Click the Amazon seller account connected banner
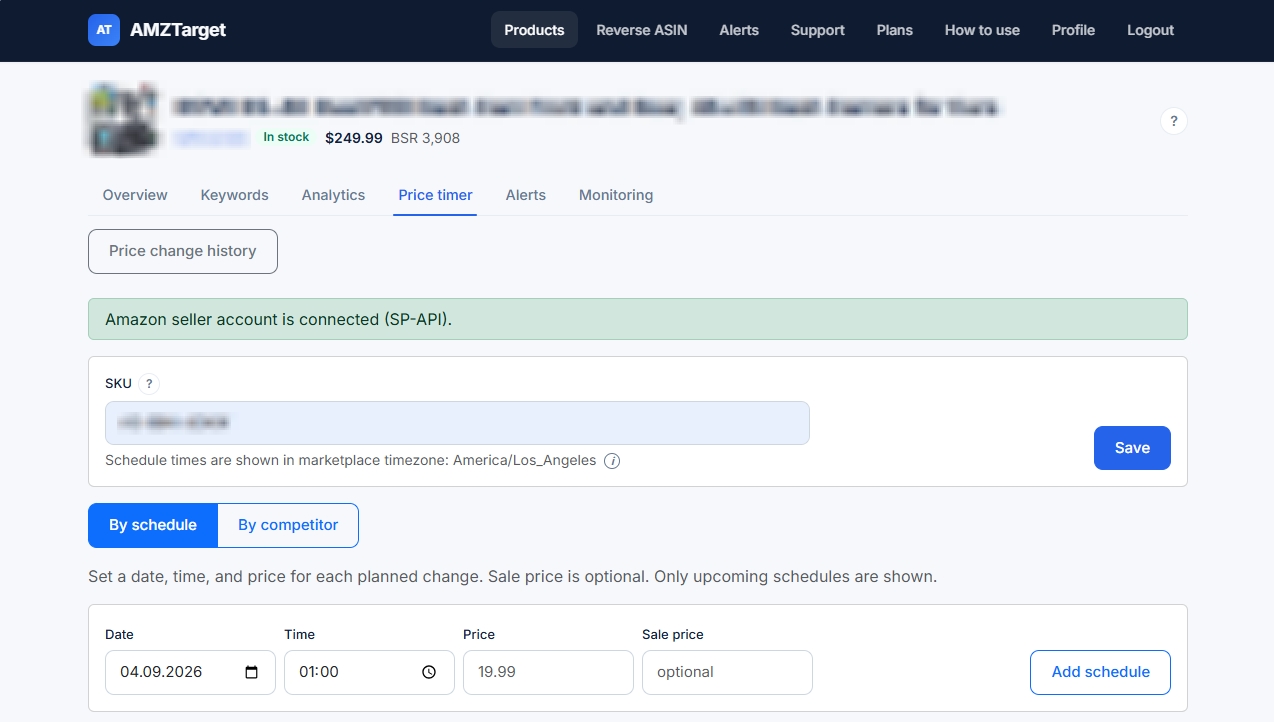This screenshot has height=722, width=1274. (638, 319)
